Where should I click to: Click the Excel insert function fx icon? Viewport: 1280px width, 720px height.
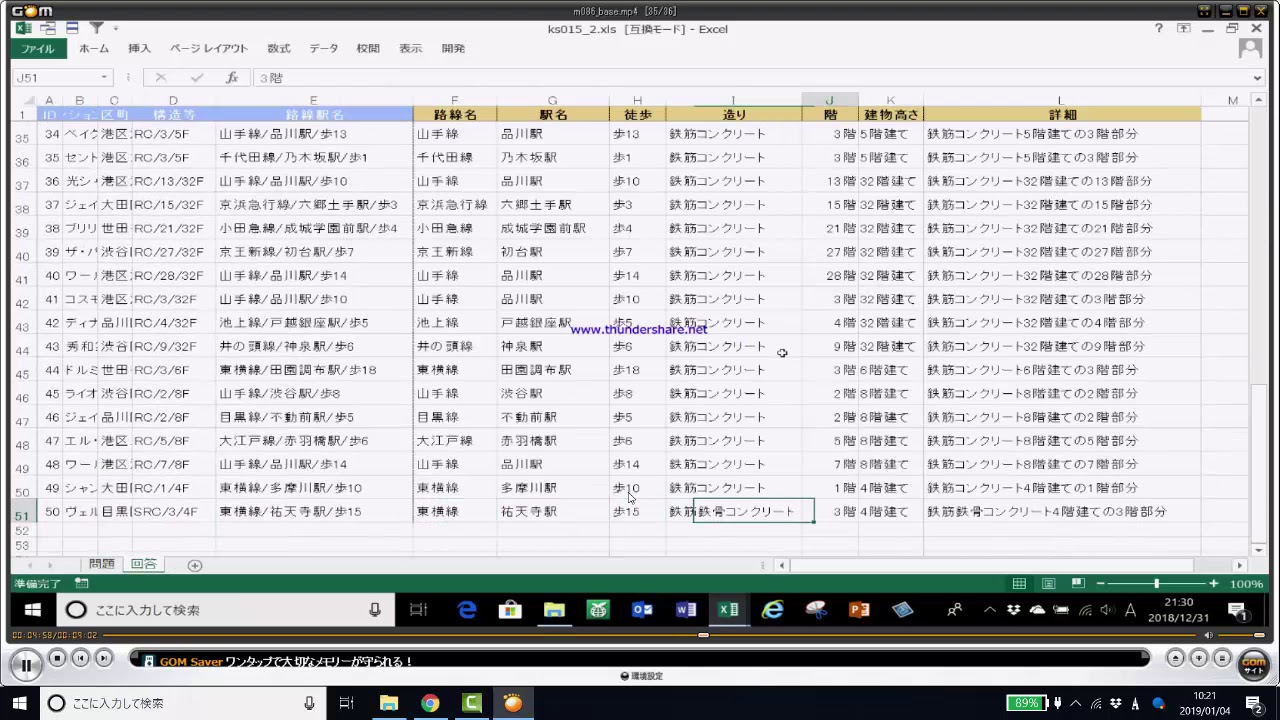[x=231, y=77]
